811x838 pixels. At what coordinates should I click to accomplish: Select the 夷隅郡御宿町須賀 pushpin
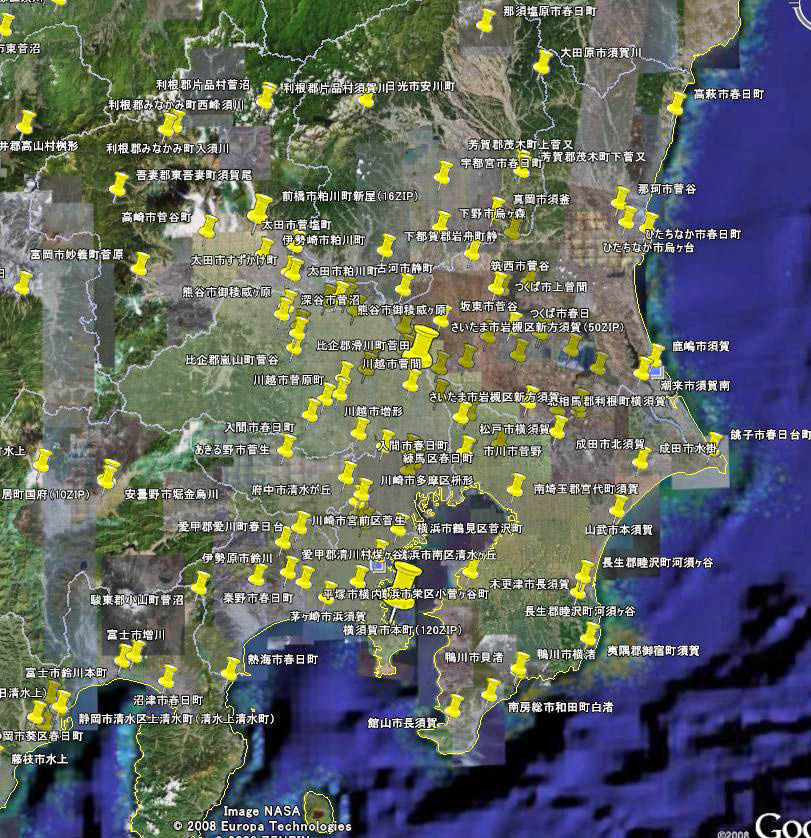click(x=590, y=635)
